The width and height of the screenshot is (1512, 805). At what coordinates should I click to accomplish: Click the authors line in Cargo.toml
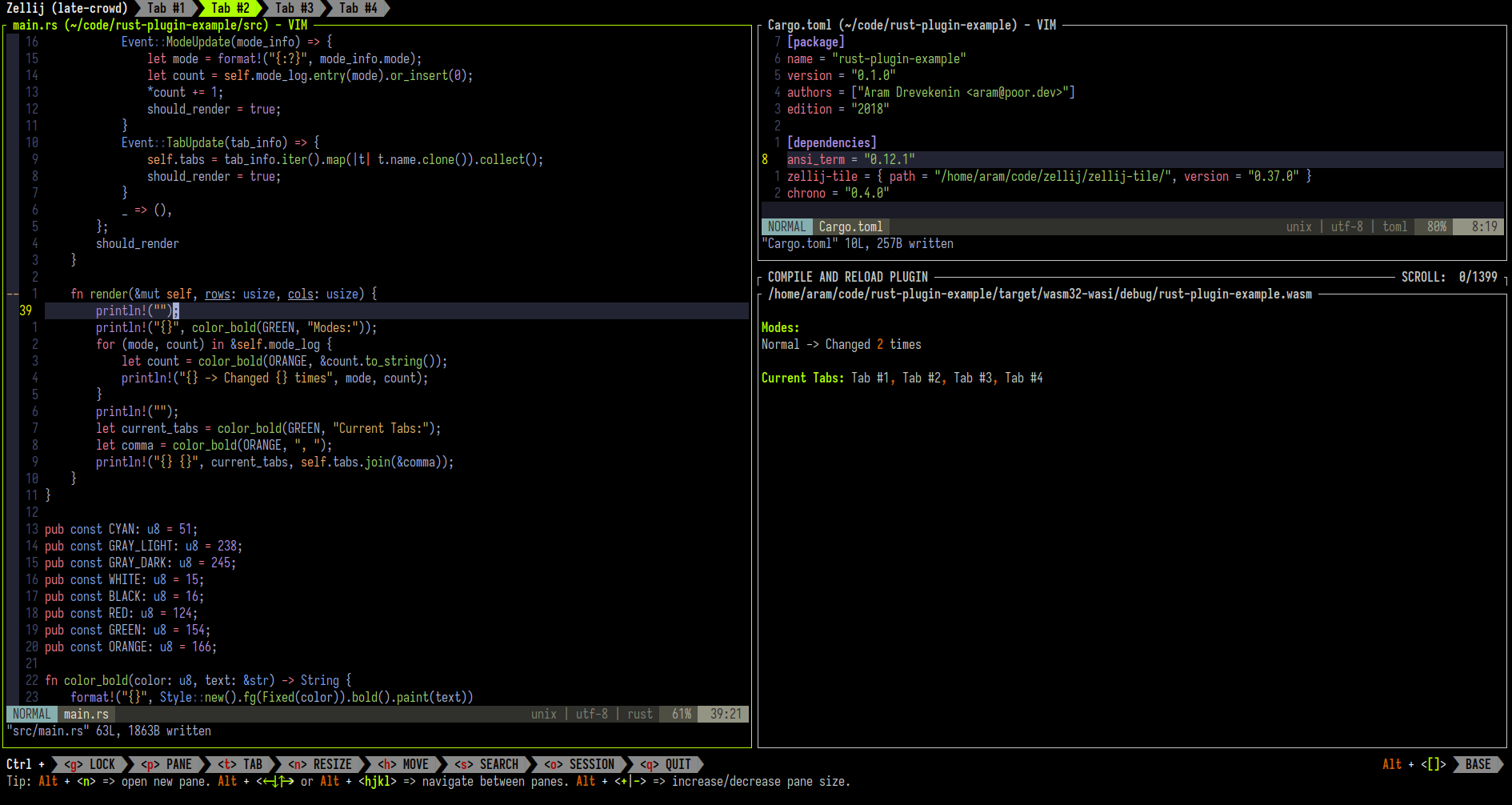click(931, 92)
